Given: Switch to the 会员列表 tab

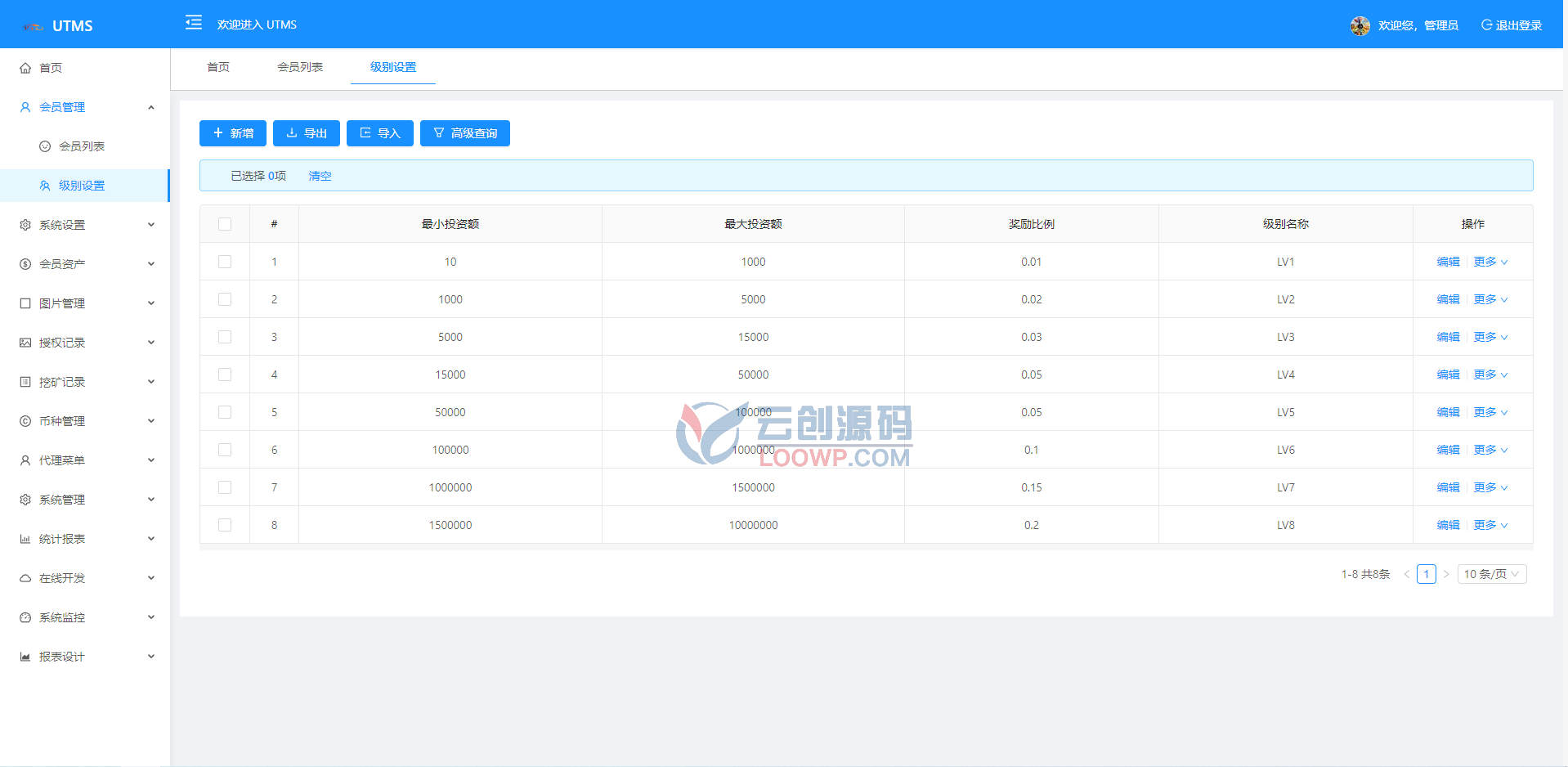Looking at the screenshot, I should [300, 67].
